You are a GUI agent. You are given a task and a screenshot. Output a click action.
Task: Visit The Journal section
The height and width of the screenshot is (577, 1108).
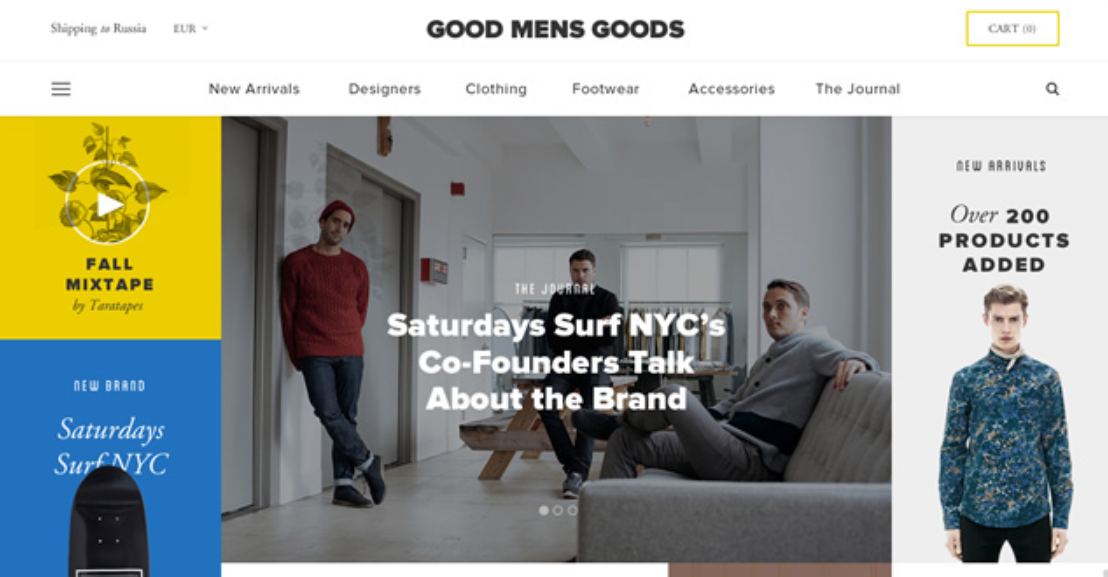(858, 89)
